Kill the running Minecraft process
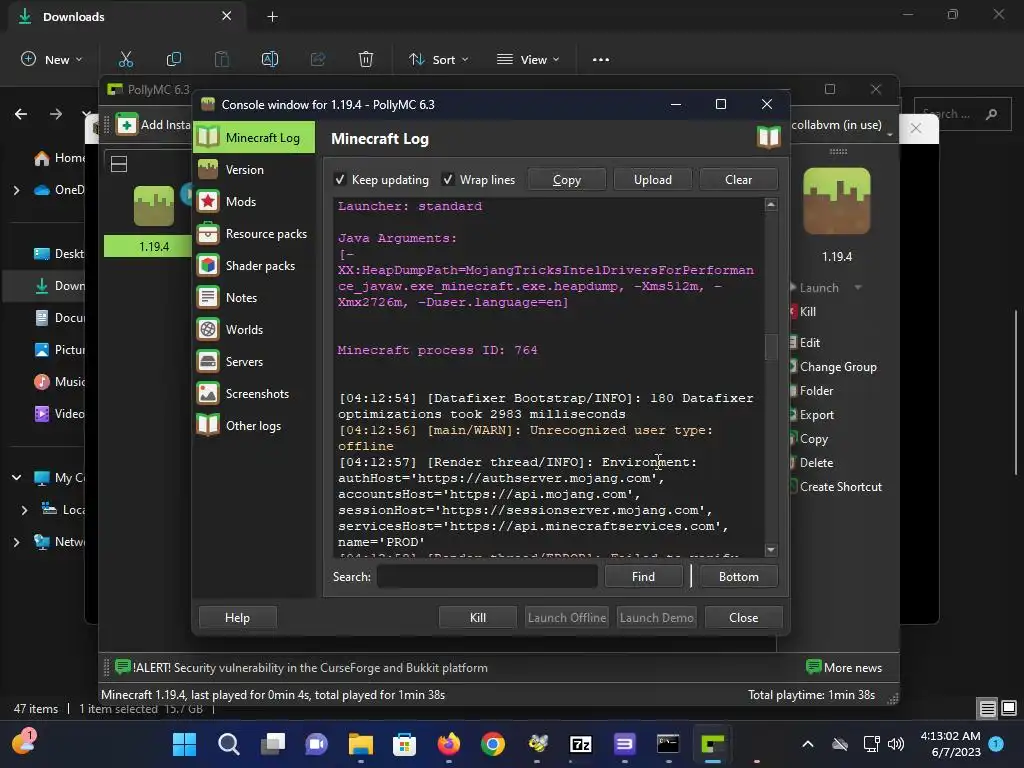 [478, 618]
